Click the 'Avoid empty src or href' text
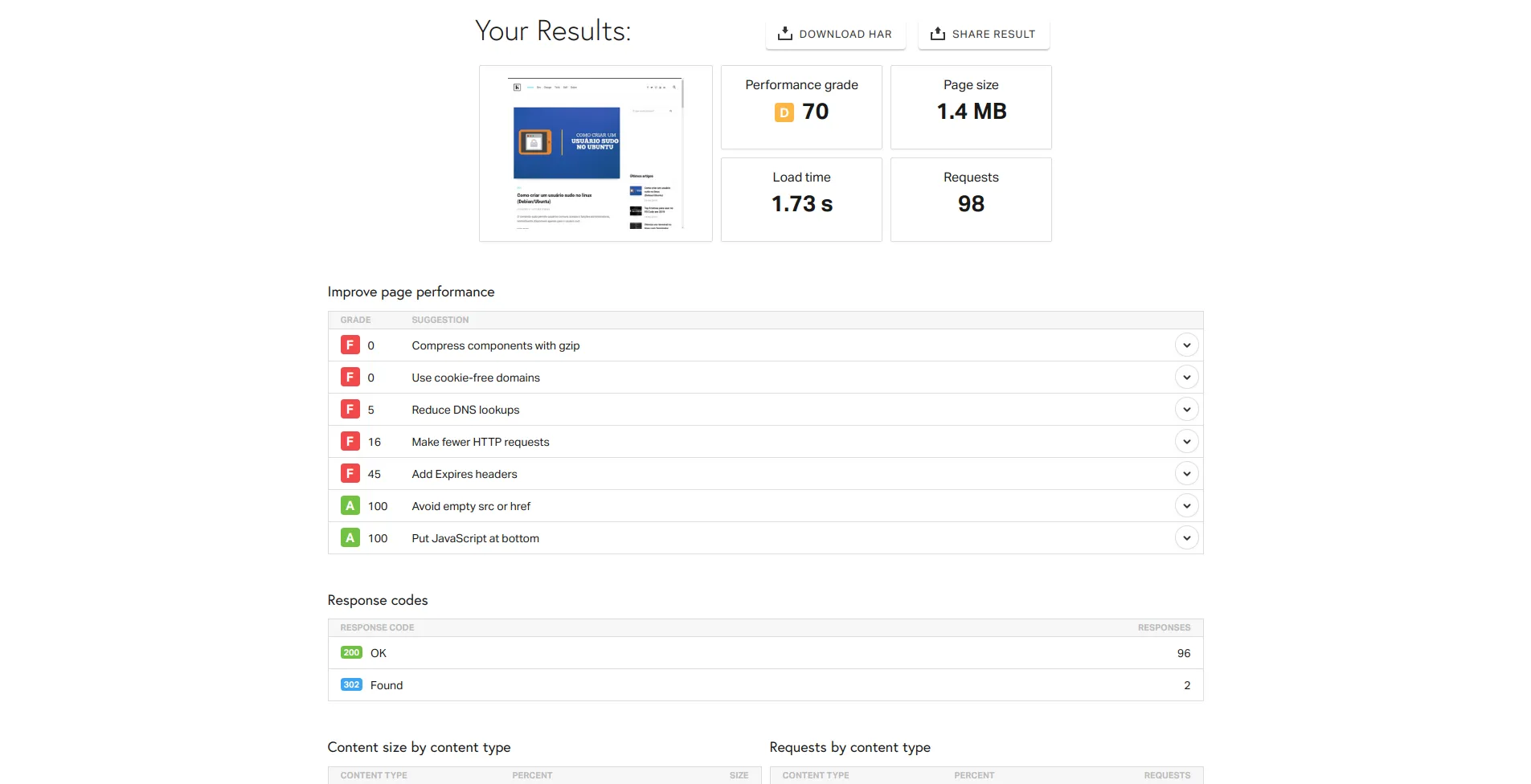The width and height of the screenshot is (1531, 784). click(471, 506)
